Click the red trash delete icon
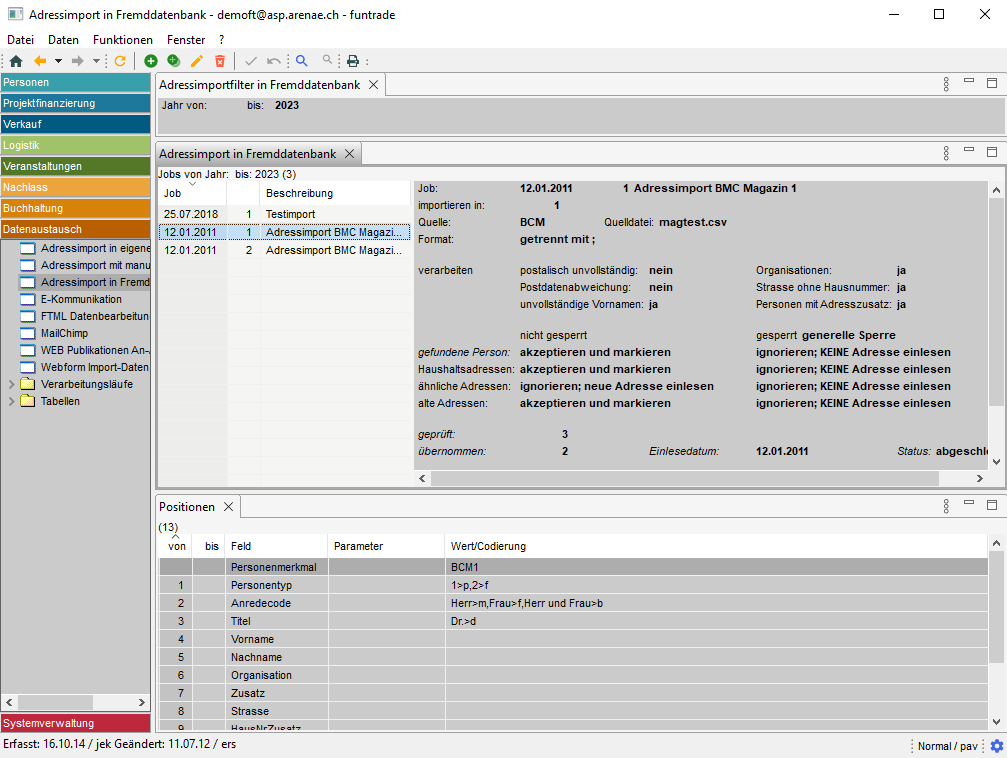 [220, 61]
